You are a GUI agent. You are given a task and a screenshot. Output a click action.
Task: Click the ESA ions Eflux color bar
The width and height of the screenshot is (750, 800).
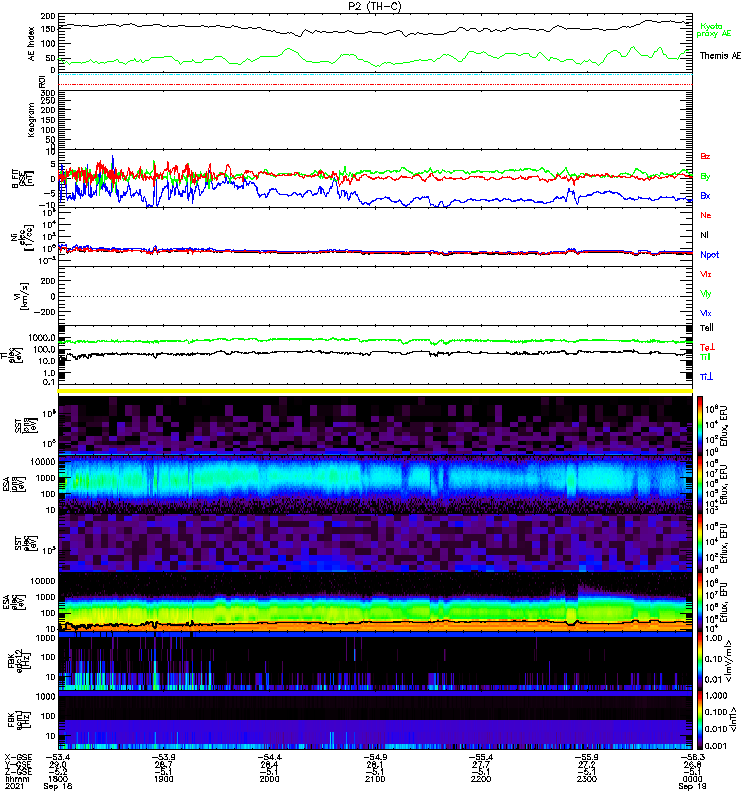[699, 484]
